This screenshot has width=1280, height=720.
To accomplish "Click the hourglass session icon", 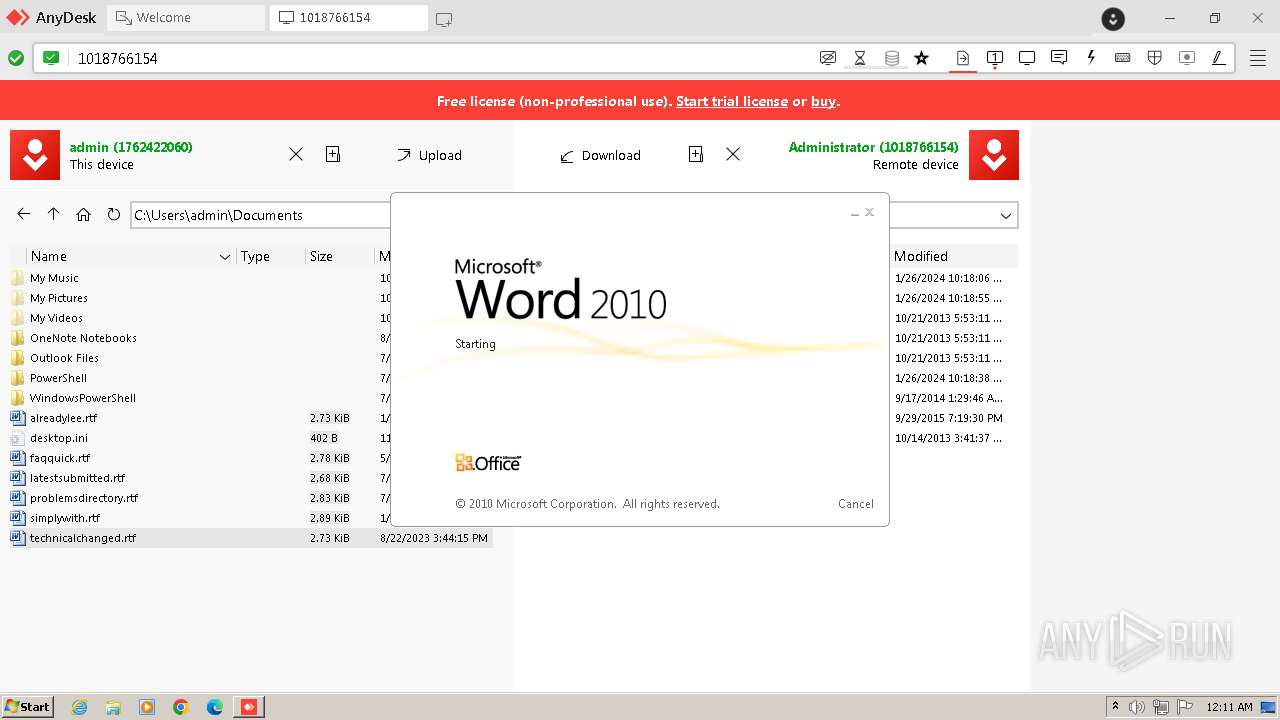I will 860,58.
